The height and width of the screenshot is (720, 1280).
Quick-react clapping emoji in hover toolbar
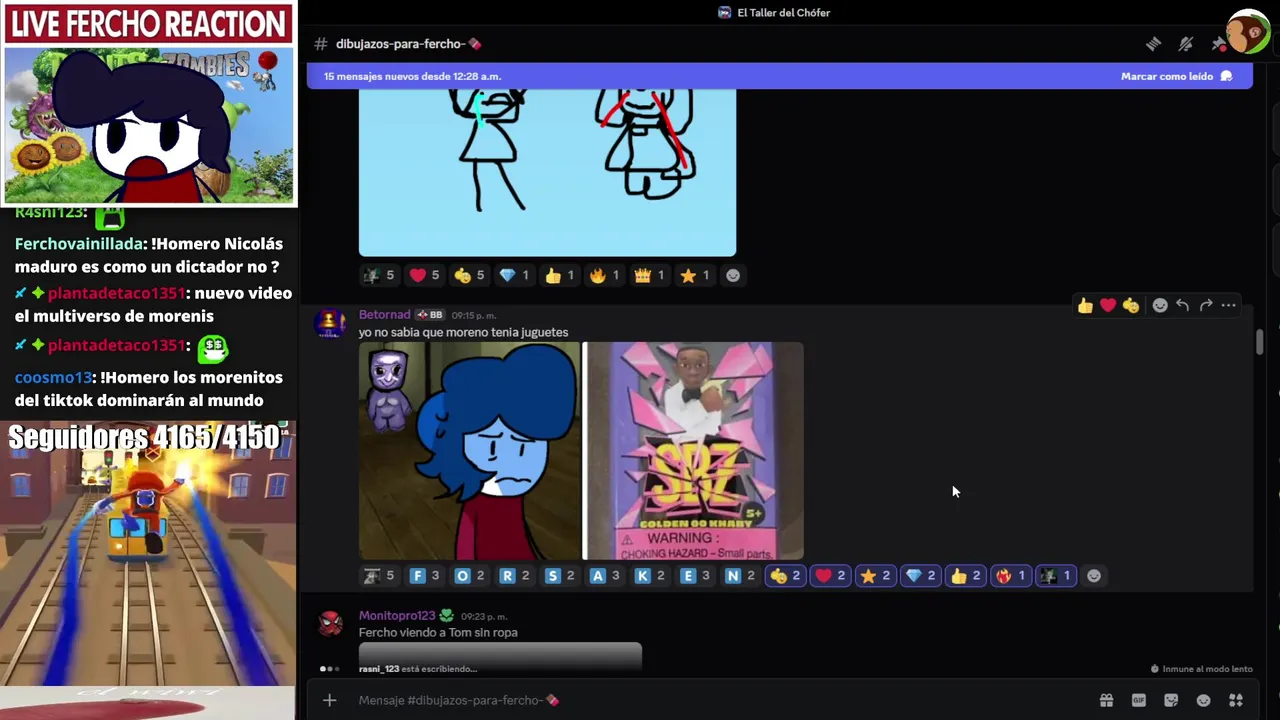point(1131,305)
